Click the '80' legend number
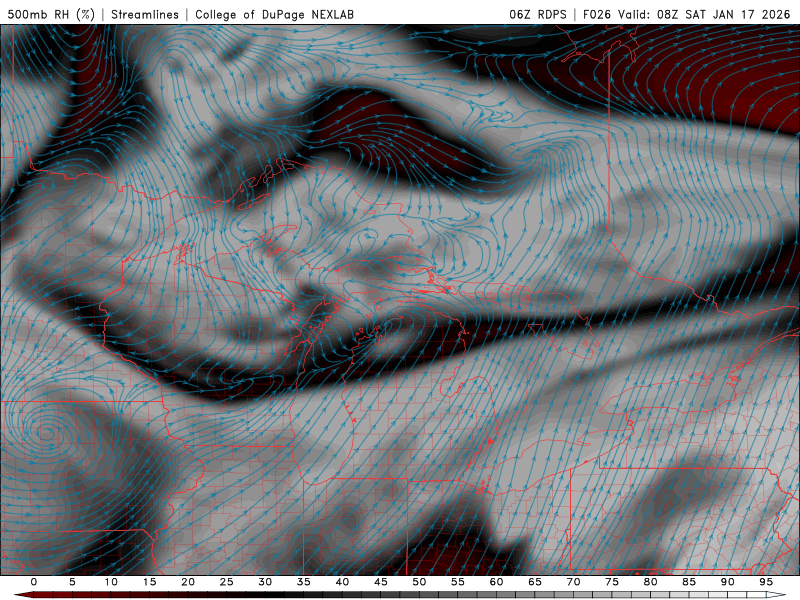 tap(651, 582)
